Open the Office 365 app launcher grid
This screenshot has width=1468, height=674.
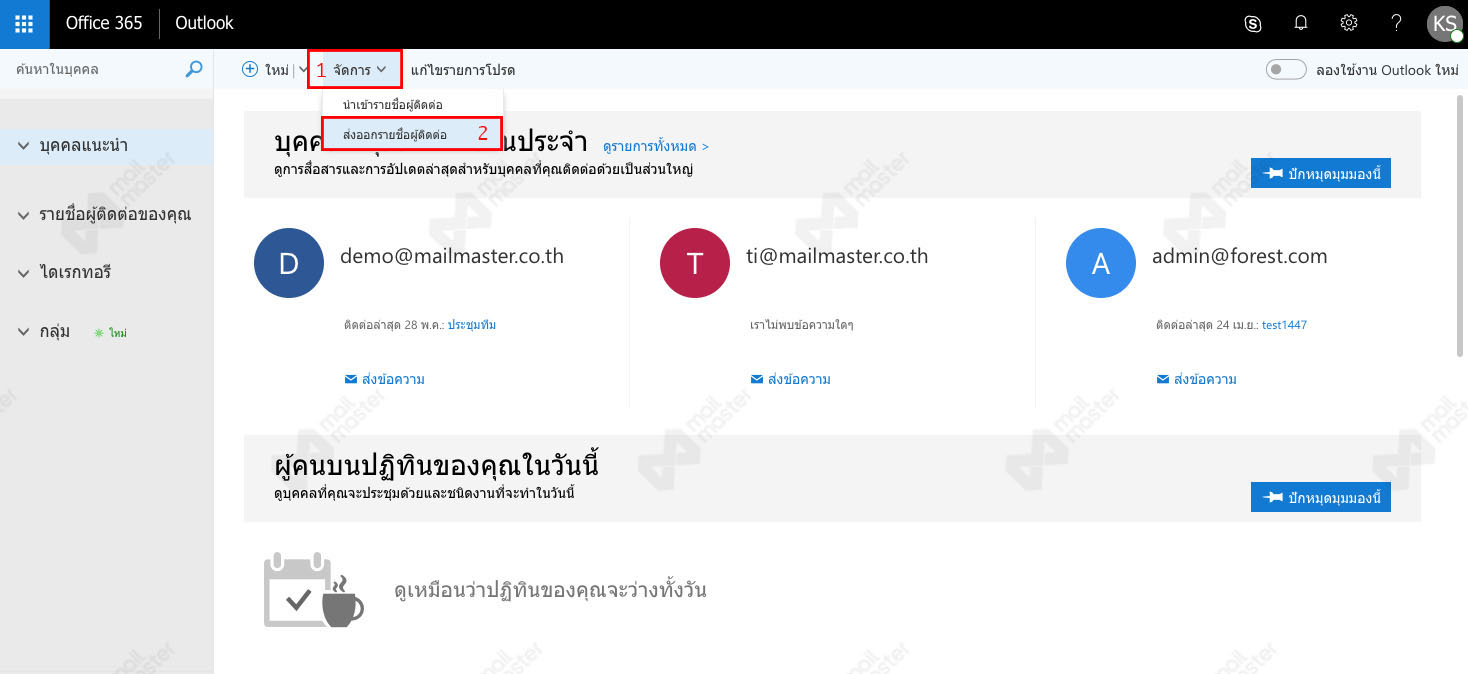24,24
